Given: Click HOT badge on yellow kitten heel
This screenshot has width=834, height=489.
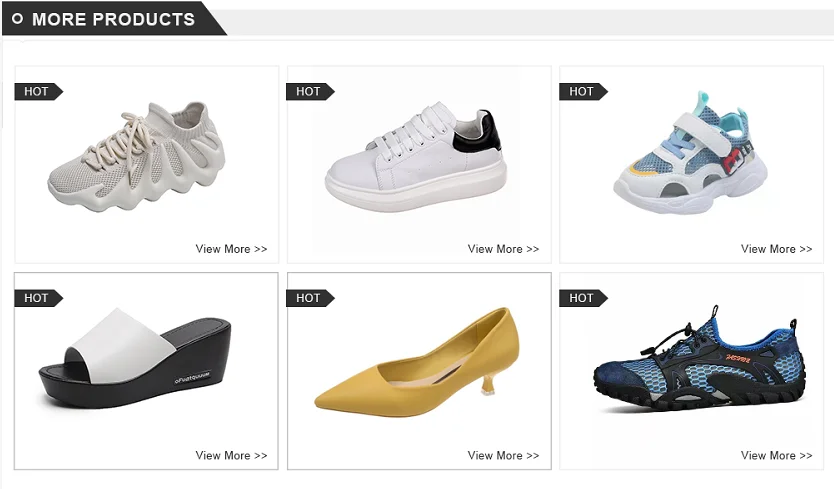Looking at the screenshot, I should coord(309,298).
